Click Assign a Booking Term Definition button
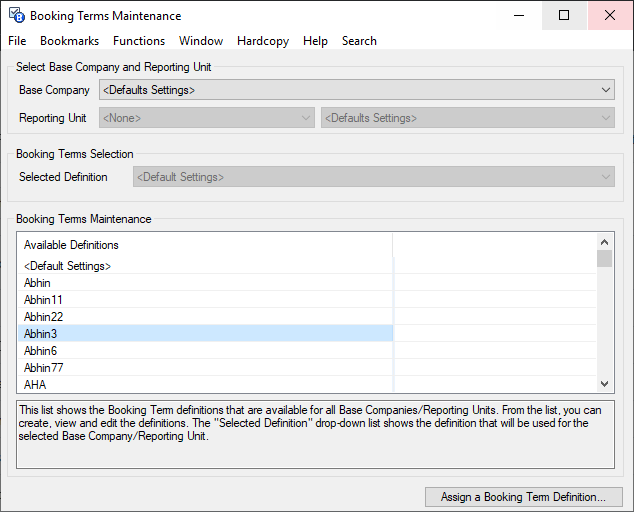This screenshot has width=634, height=512. click(524, 497)
